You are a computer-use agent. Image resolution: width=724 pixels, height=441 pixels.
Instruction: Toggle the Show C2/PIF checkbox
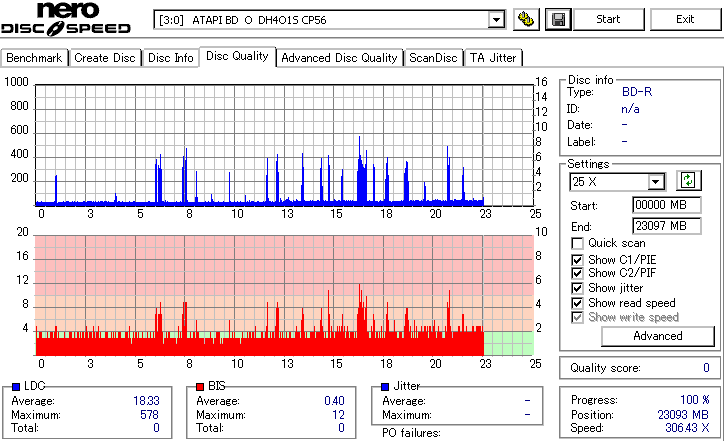tap(577, 273)
